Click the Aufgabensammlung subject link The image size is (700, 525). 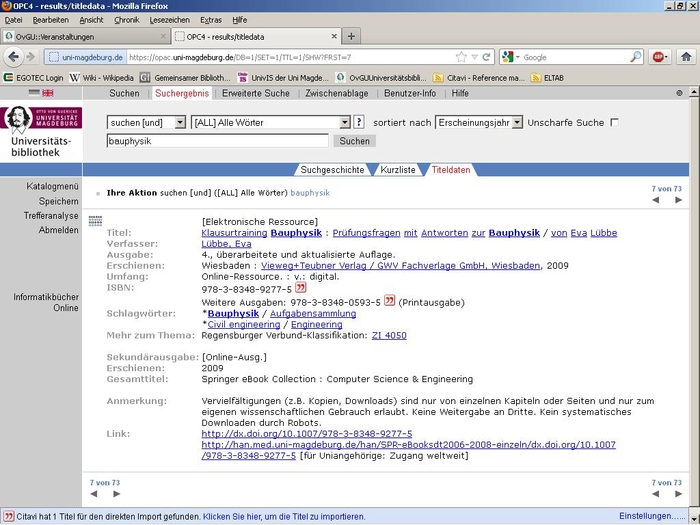click(x=313, y=313)
